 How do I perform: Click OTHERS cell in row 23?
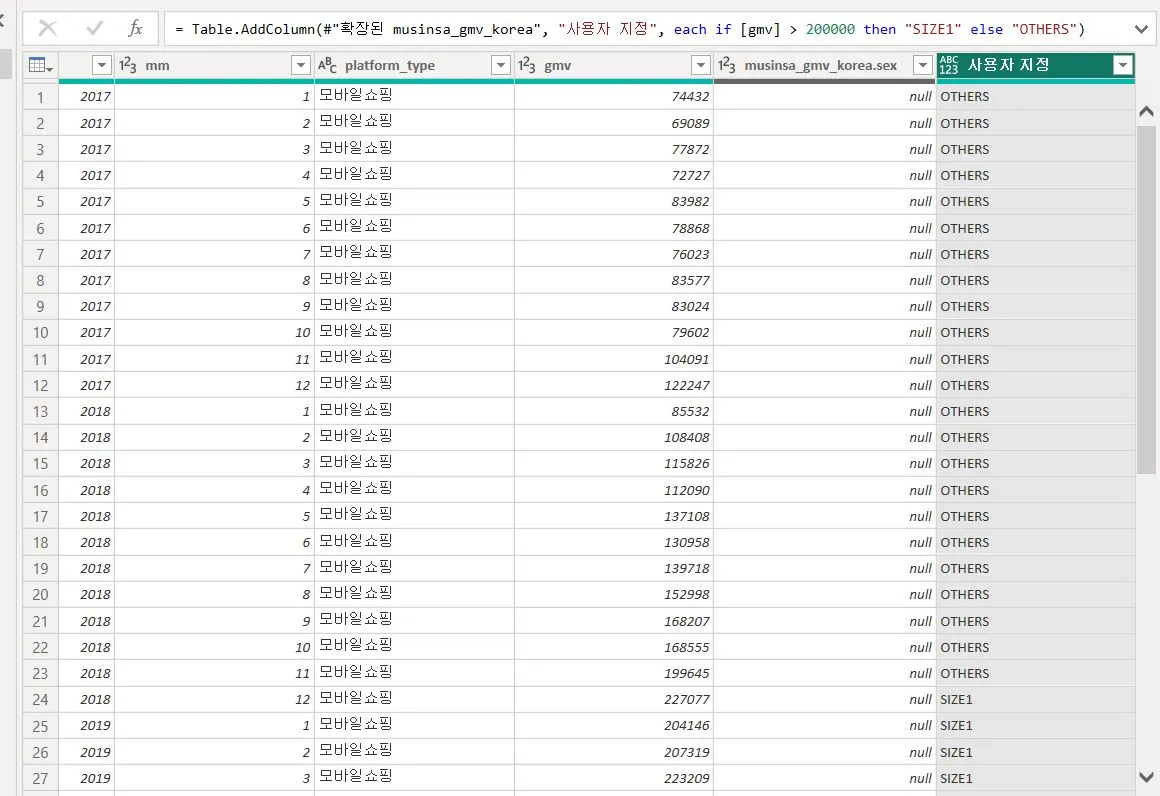point(1036,674)
